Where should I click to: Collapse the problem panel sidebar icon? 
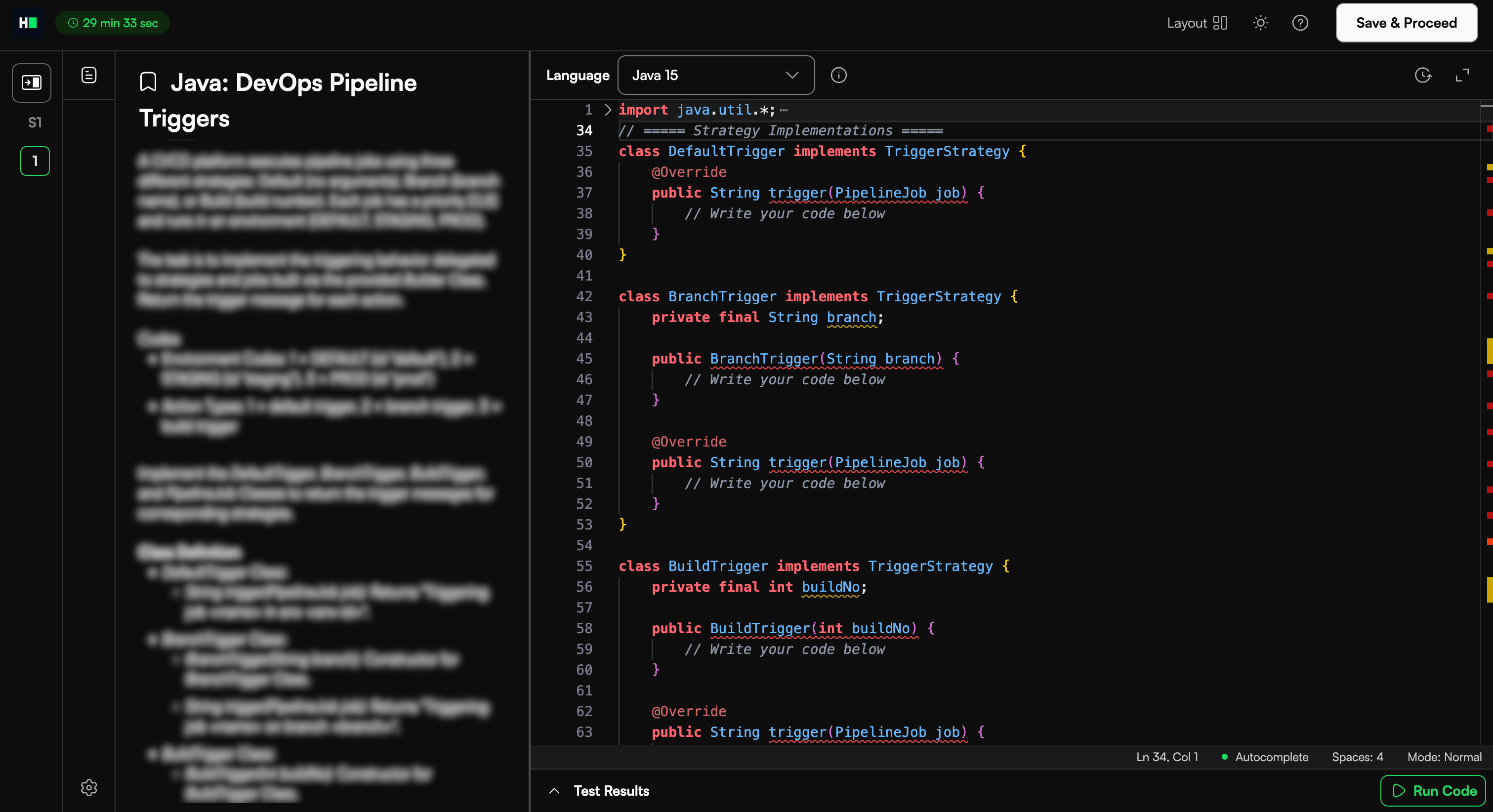(32, 83)
